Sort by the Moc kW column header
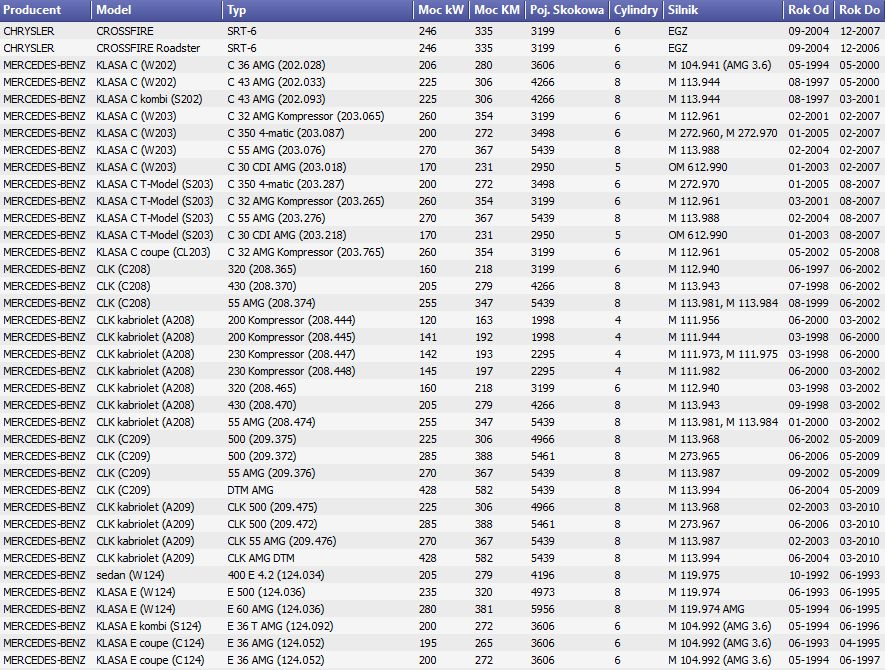885x670 pixels. (441, 10)
